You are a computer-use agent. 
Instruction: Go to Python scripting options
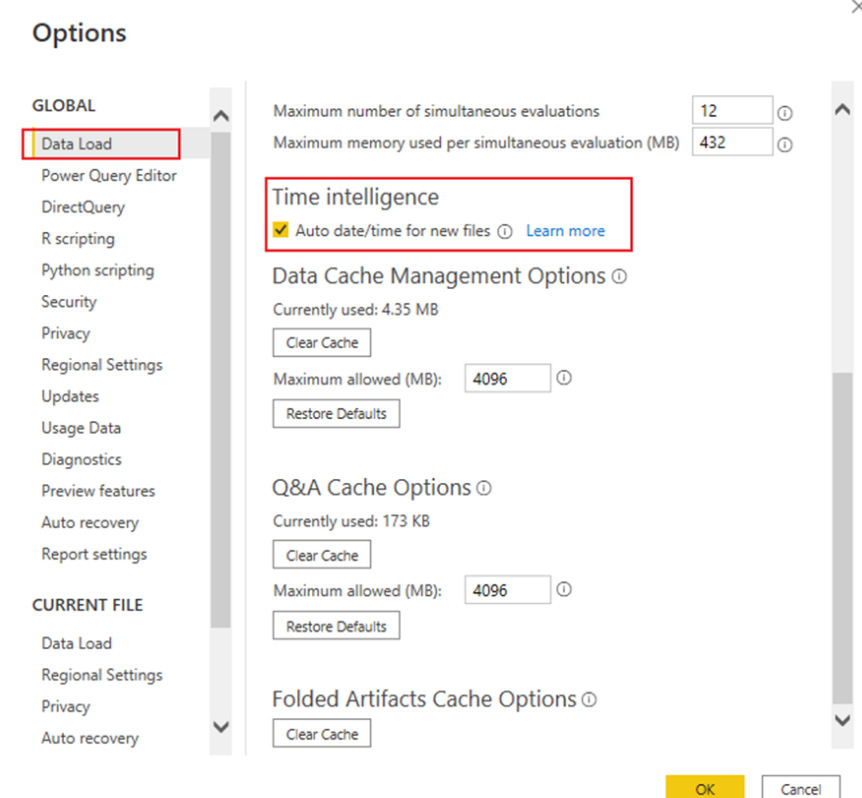click(x=98, y=270)
